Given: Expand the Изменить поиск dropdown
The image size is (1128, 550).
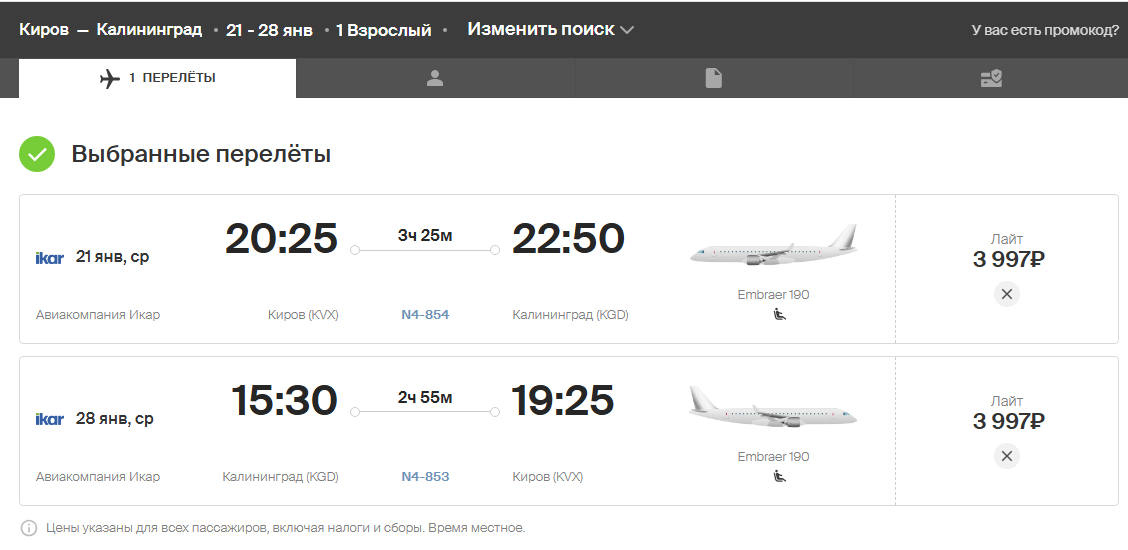Looking at the screenshot, I should click(550, 29).
